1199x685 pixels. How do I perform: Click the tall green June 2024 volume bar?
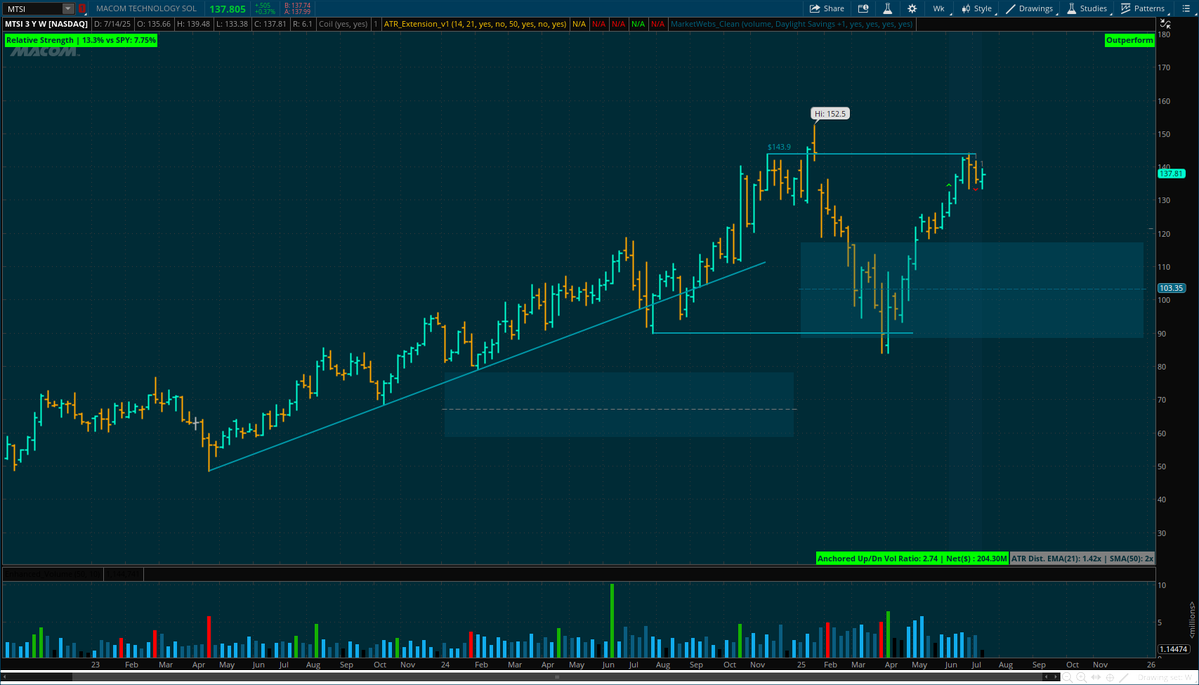tap(612, 620)
